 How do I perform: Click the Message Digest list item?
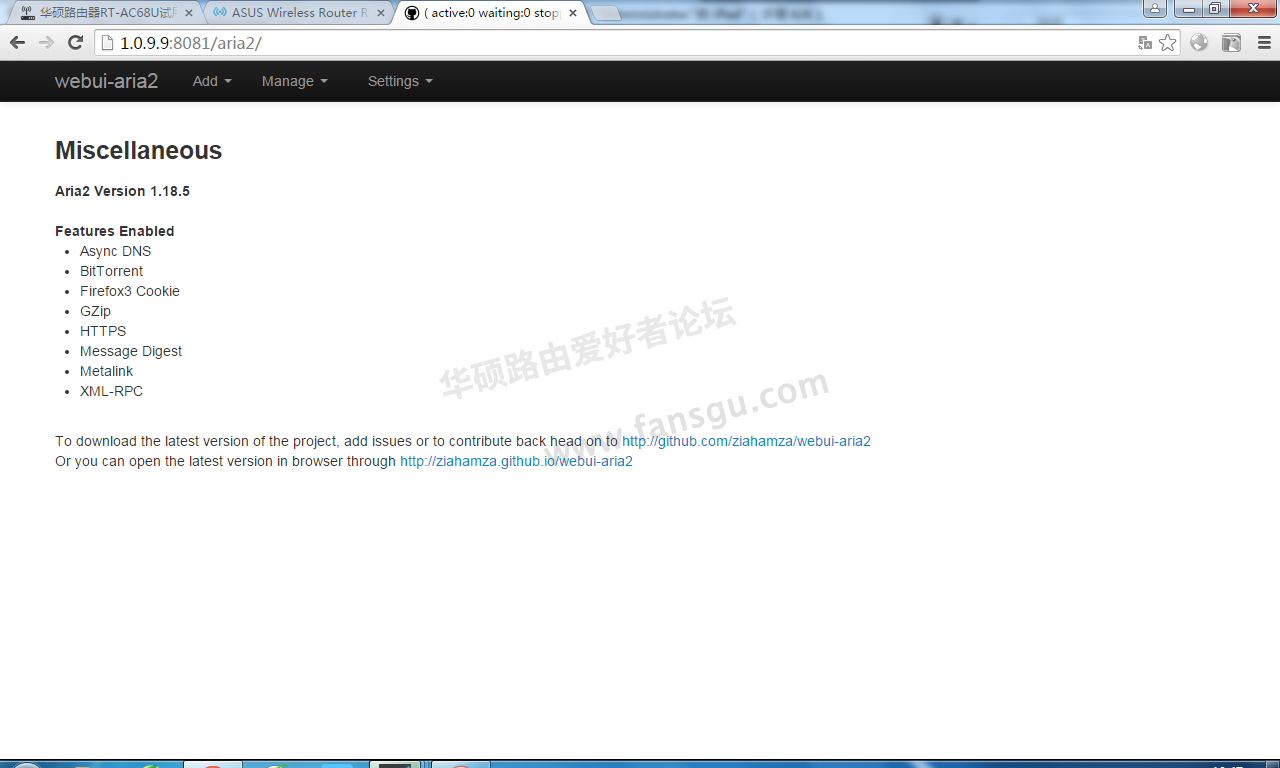tap(131, 351)
